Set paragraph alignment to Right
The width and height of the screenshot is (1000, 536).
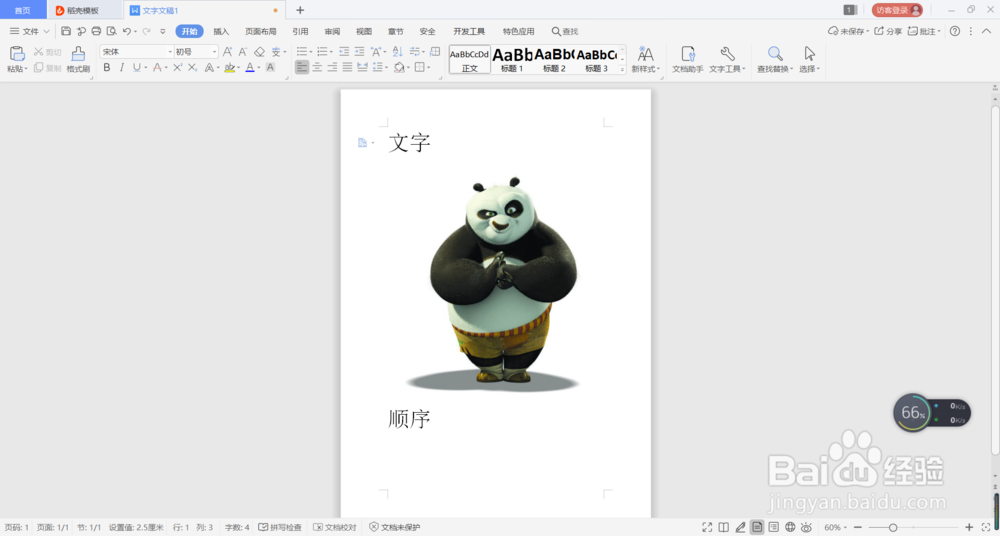332,67
